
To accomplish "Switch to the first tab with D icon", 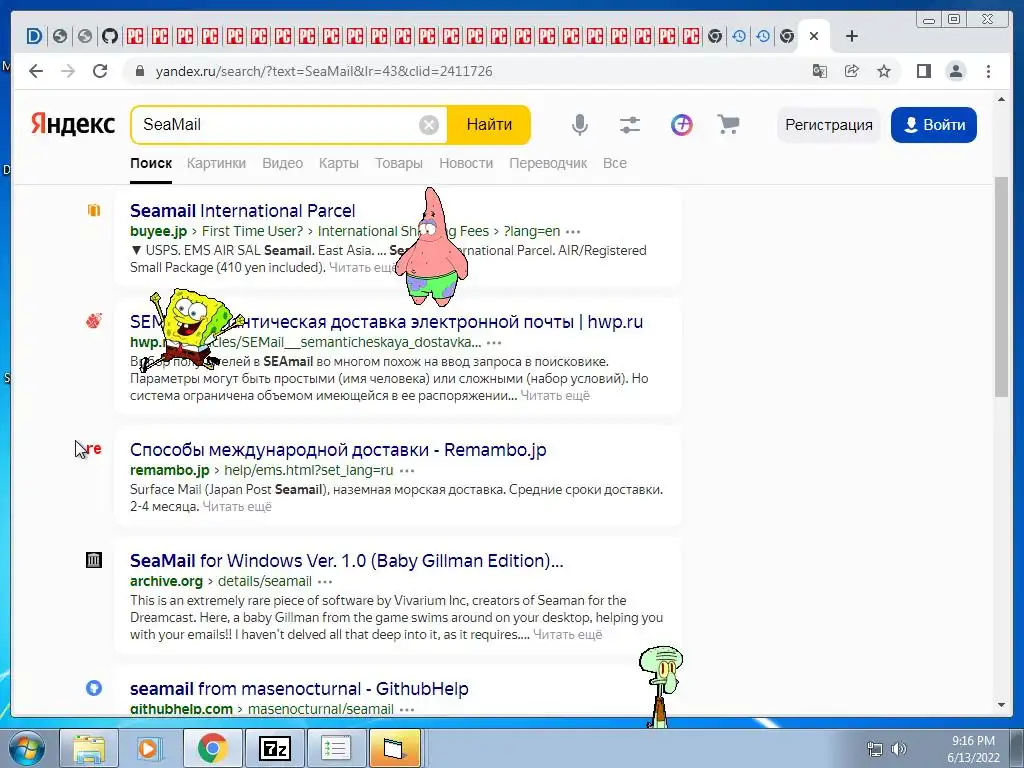I will coord(35,36).
